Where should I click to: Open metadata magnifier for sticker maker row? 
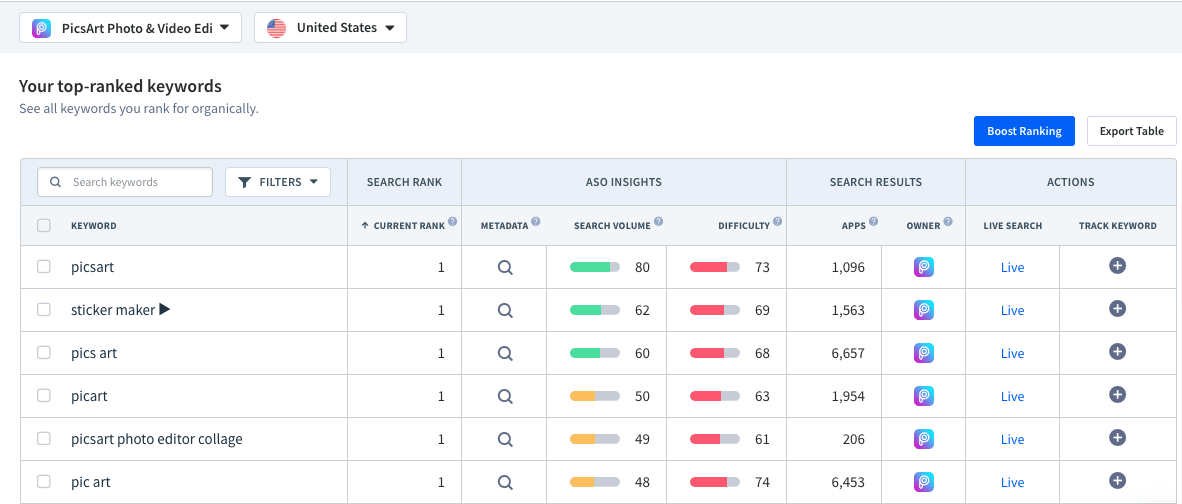505,310
